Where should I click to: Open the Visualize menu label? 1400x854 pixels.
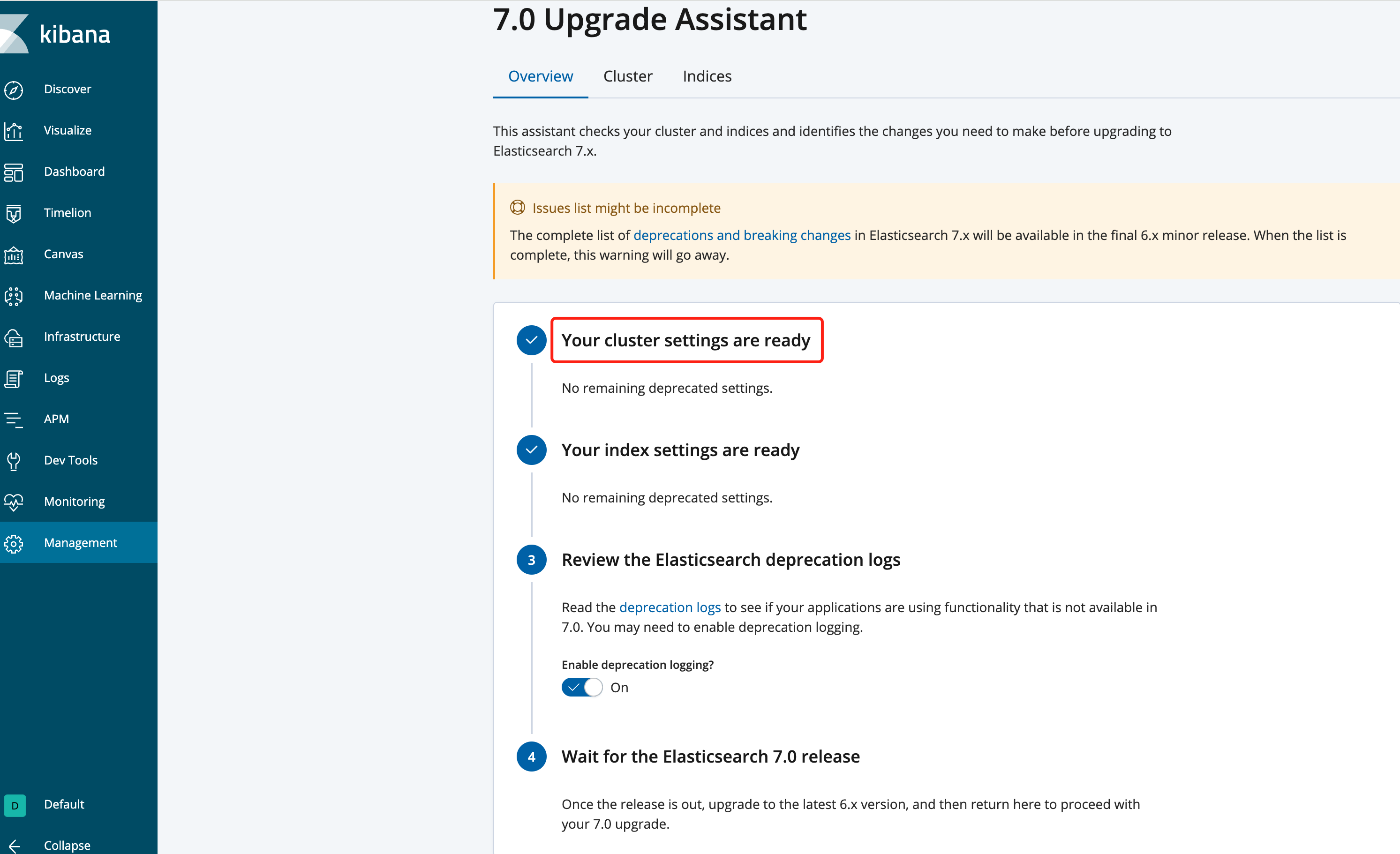point(68,130)
